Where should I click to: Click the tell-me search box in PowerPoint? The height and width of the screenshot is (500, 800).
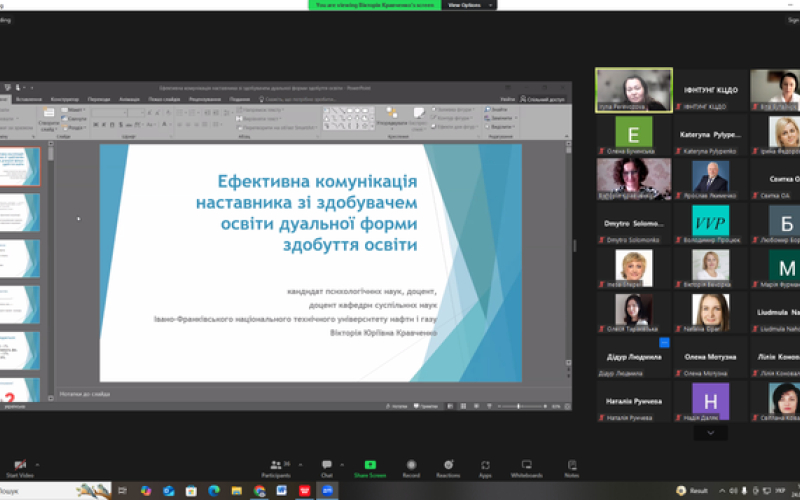pyautogui.click(x=297, y=99)
